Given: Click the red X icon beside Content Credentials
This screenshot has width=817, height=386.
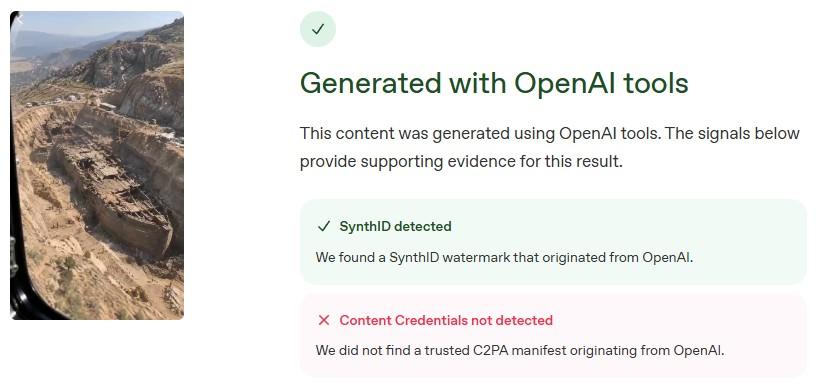Looking at the screenshot, I should (324, 320).
